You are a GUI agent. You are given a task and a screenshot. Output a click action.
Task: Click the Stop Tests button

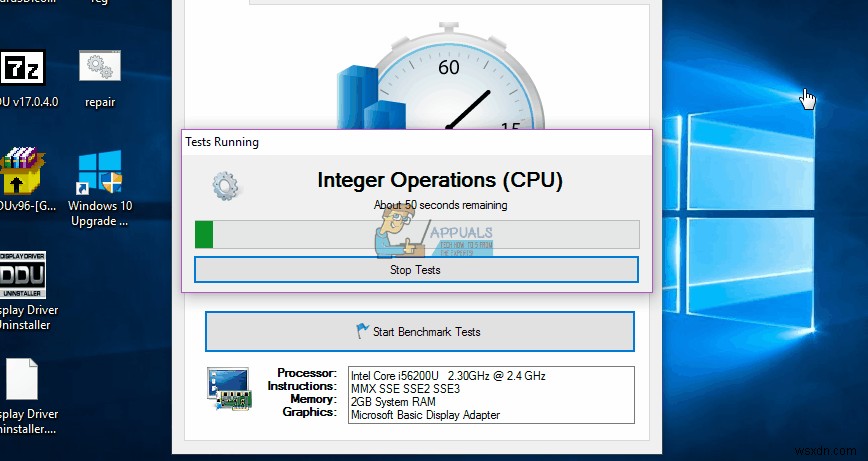click(x=416, y=270)
